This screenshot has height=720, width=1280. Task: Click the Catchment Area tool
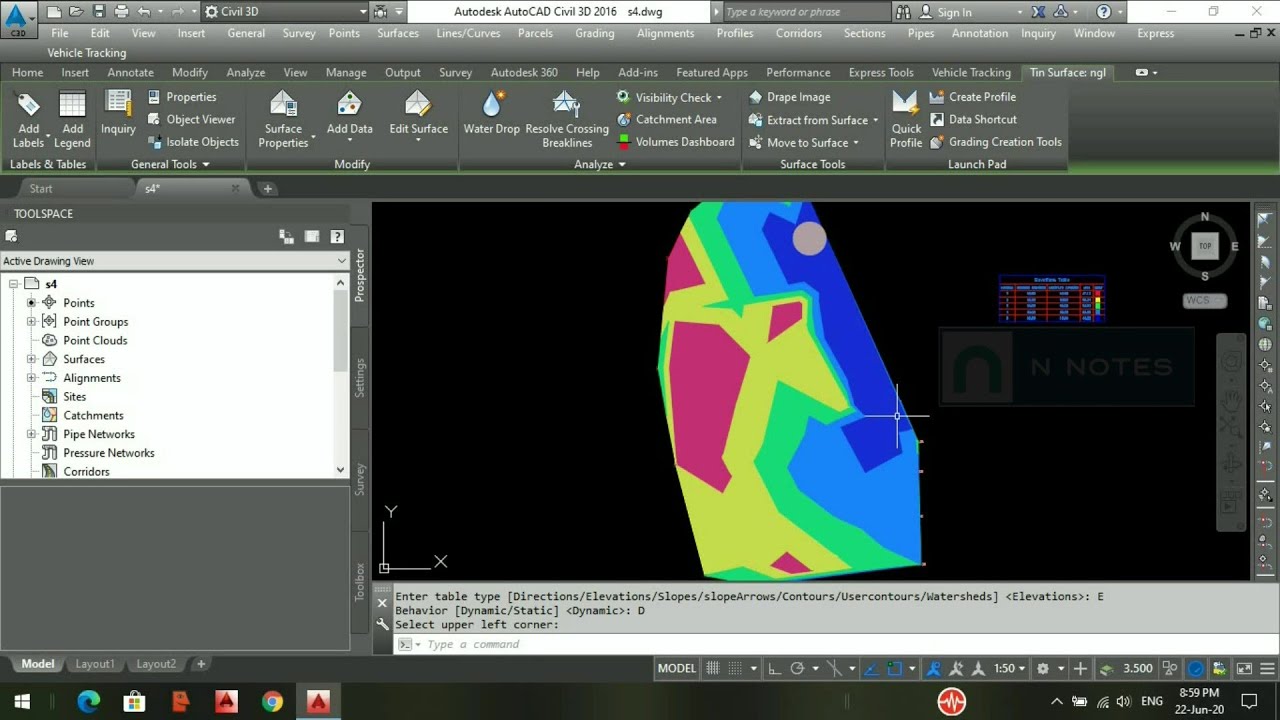tap(666, 119)
